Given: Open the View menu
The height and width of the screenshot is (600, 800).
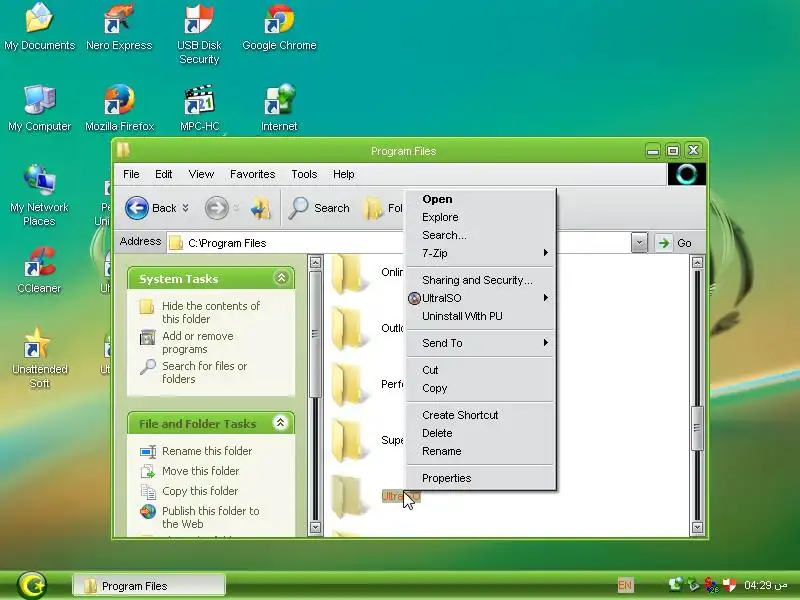Looking at the screenshot, I should [x=201, y=174].
